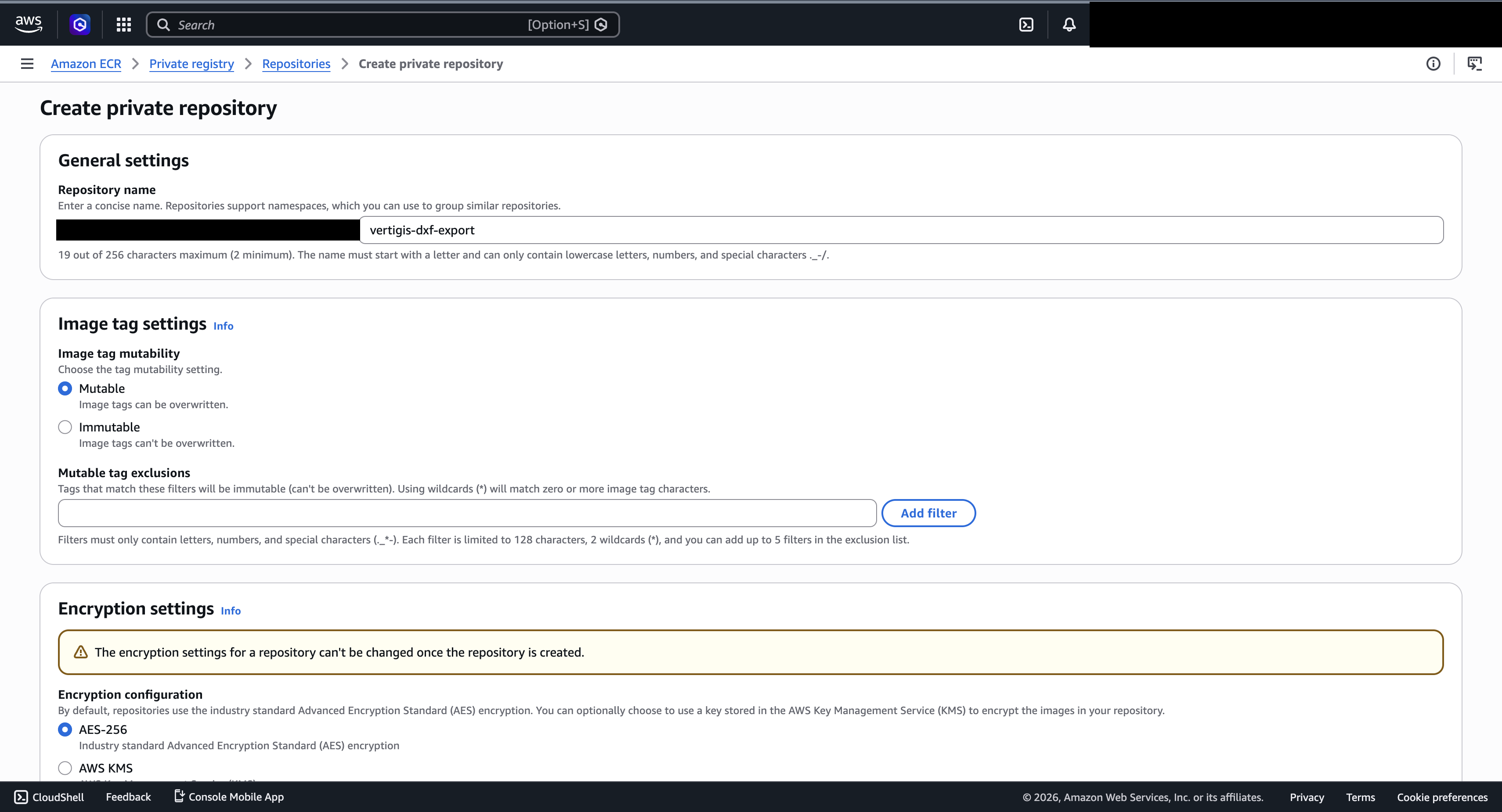Open Info link beside Encryption settings
The image size is (1502, 812).
[x=231, y=610]
